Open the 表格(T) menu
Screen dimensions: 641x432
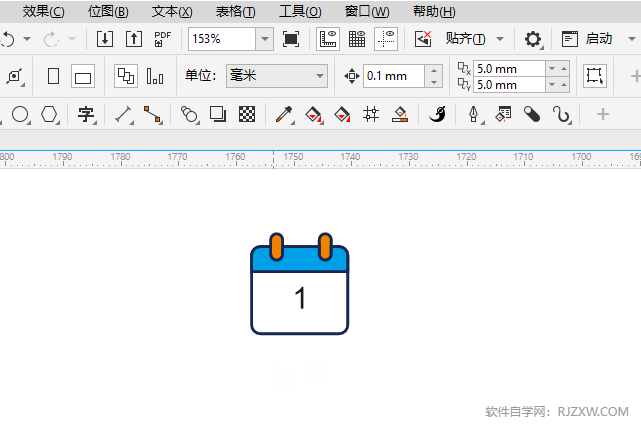[235, 11]
